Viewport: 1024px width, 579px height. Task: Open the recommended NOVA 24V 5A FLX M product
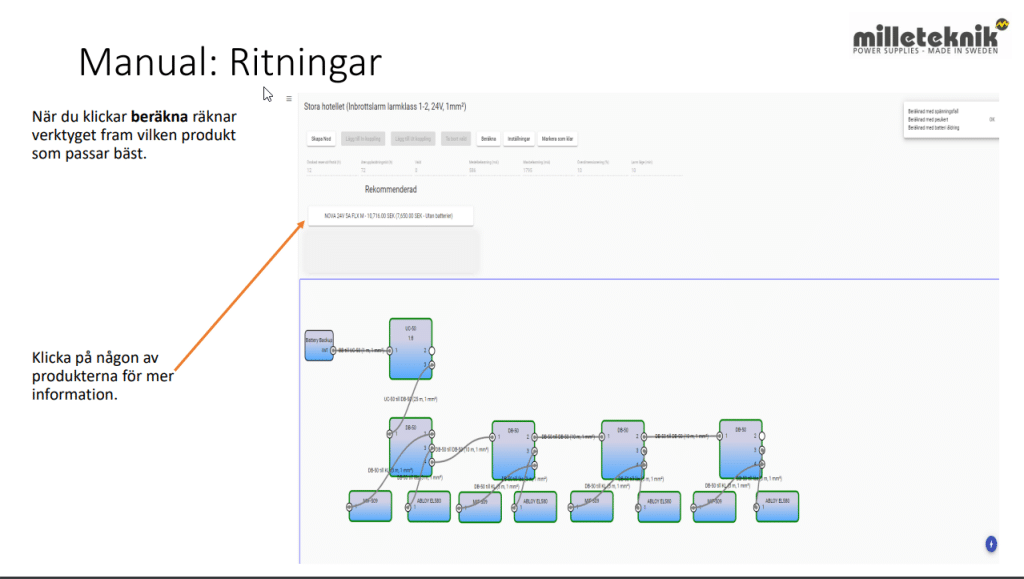pyautogui.click(x=390, y=215)
